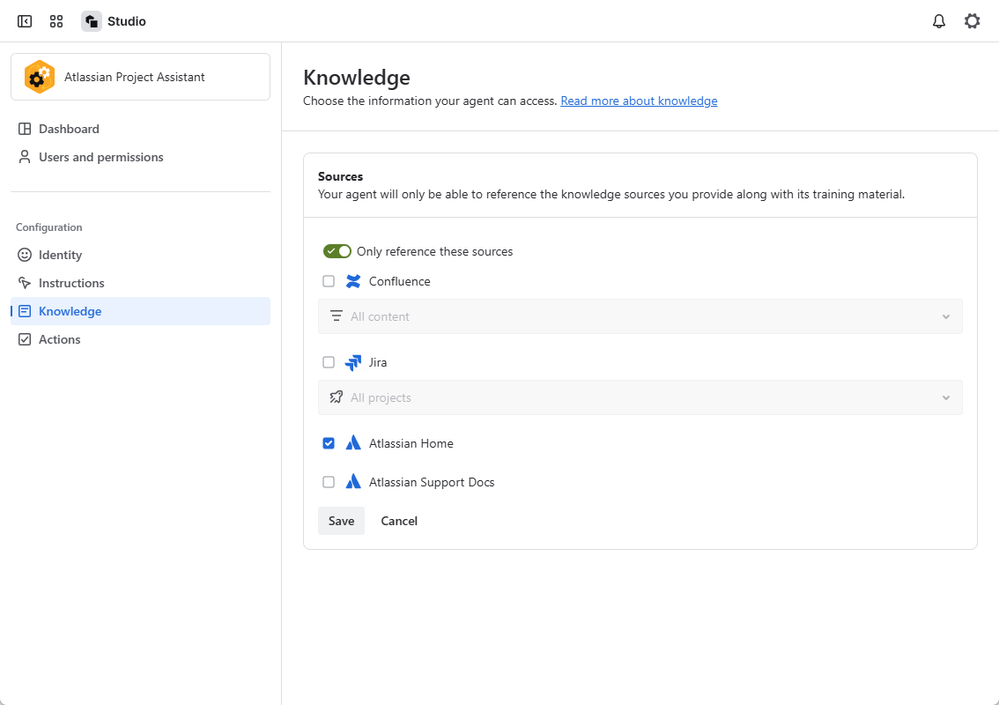Open the notifications bell
This screenshot has height=705, width=999.
click(x=939, y=21)
